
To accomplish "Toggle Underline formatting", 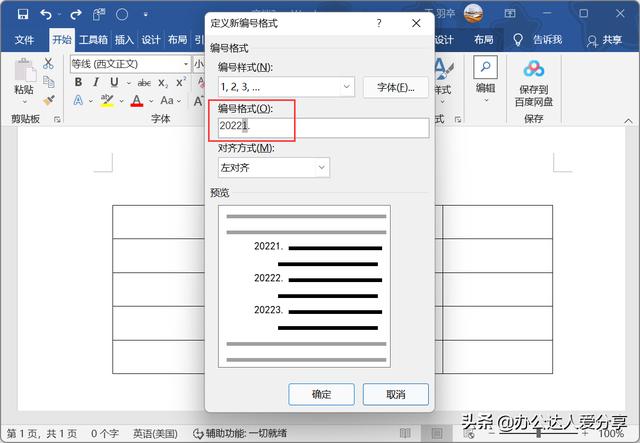I will tap(115, 82).
